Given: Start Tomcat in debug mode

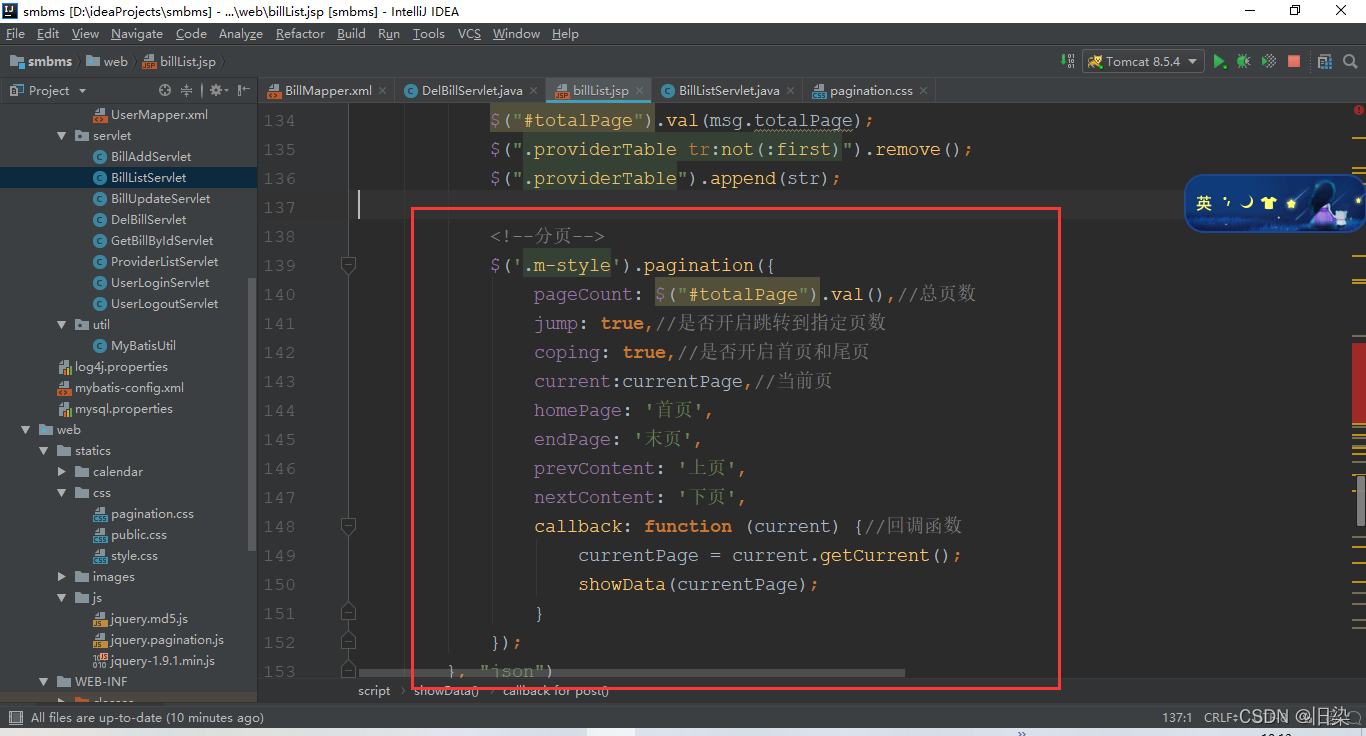Looking at the screenshot, I should (x=1243, y=61).
